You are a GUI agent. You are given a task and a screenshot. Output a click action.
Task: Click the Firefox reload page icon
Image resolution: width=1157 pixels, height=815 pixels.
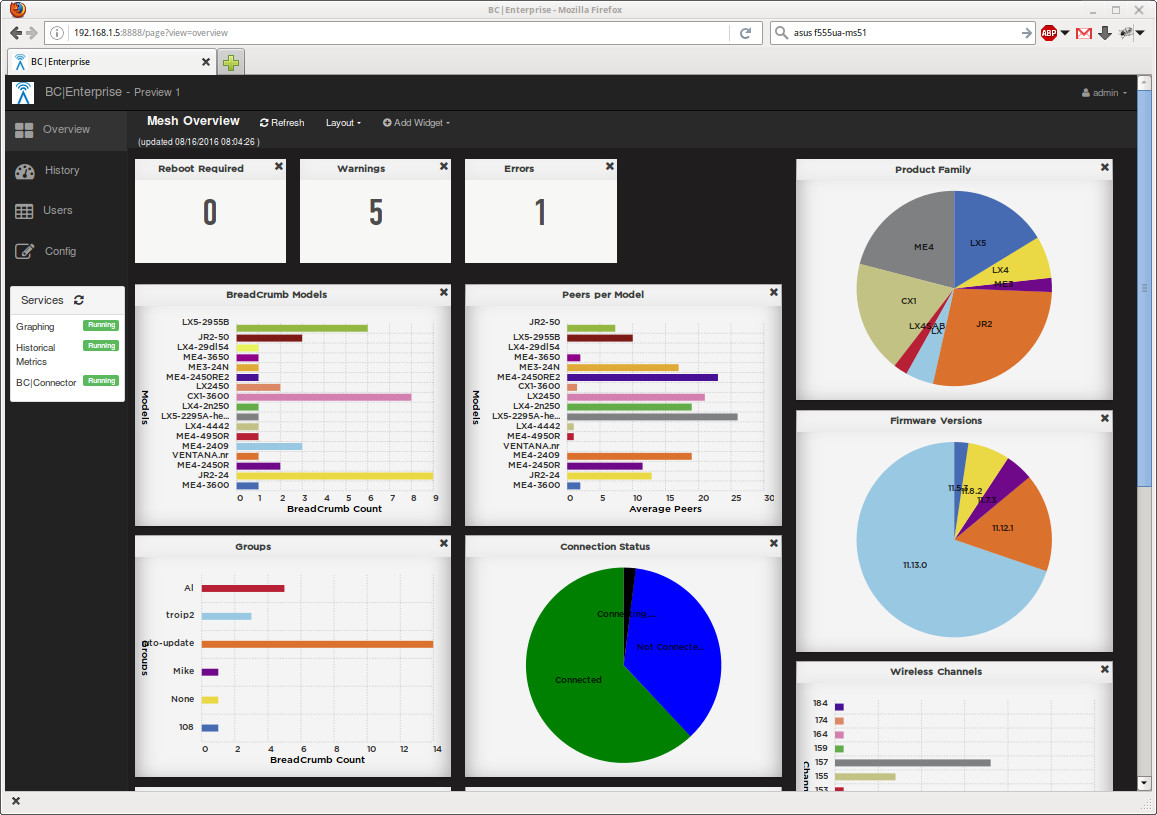click(x=745, y=33)
